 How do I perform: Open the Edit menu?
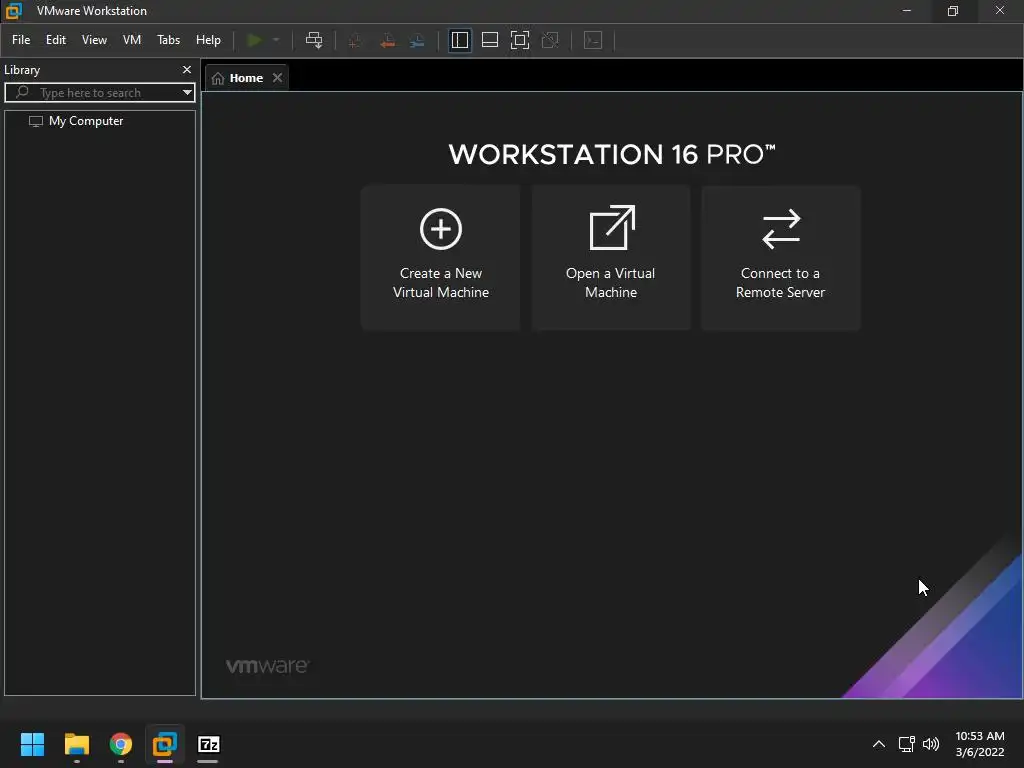pos(56,40)
